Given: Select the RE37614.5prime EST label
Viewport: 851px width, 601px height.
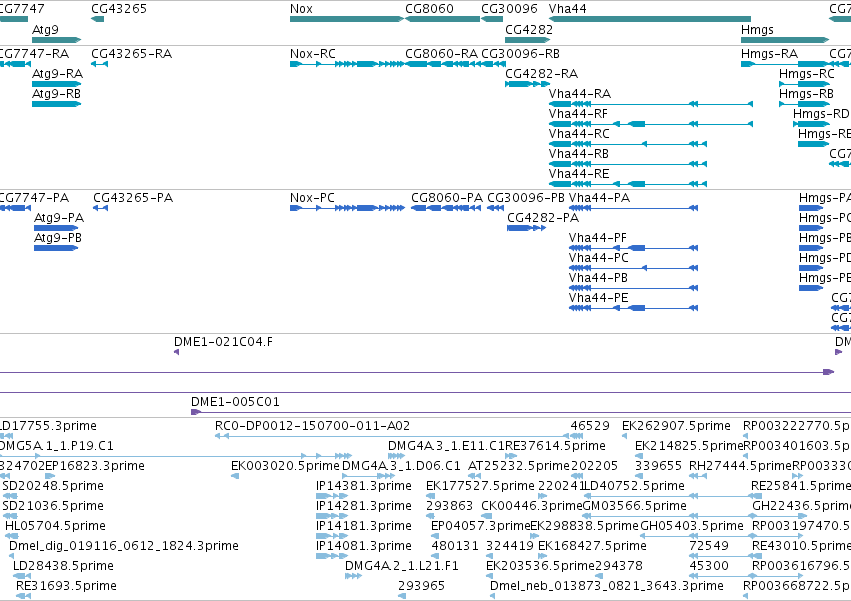Looking at the screenshot, I should 555,446.
